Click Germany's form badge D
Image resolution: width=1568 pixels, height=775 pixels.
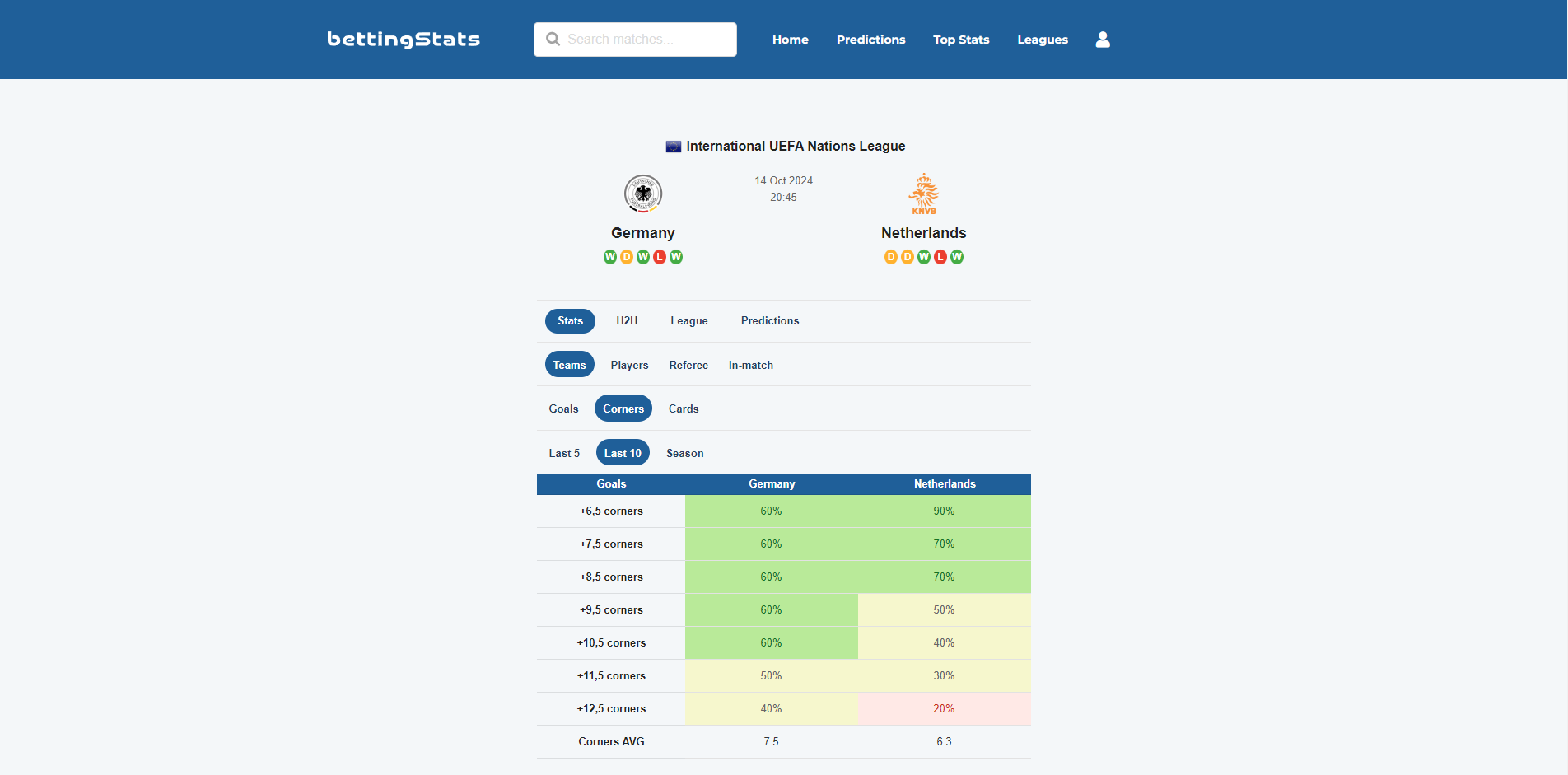pyautogui.click(x=627, y=257)
